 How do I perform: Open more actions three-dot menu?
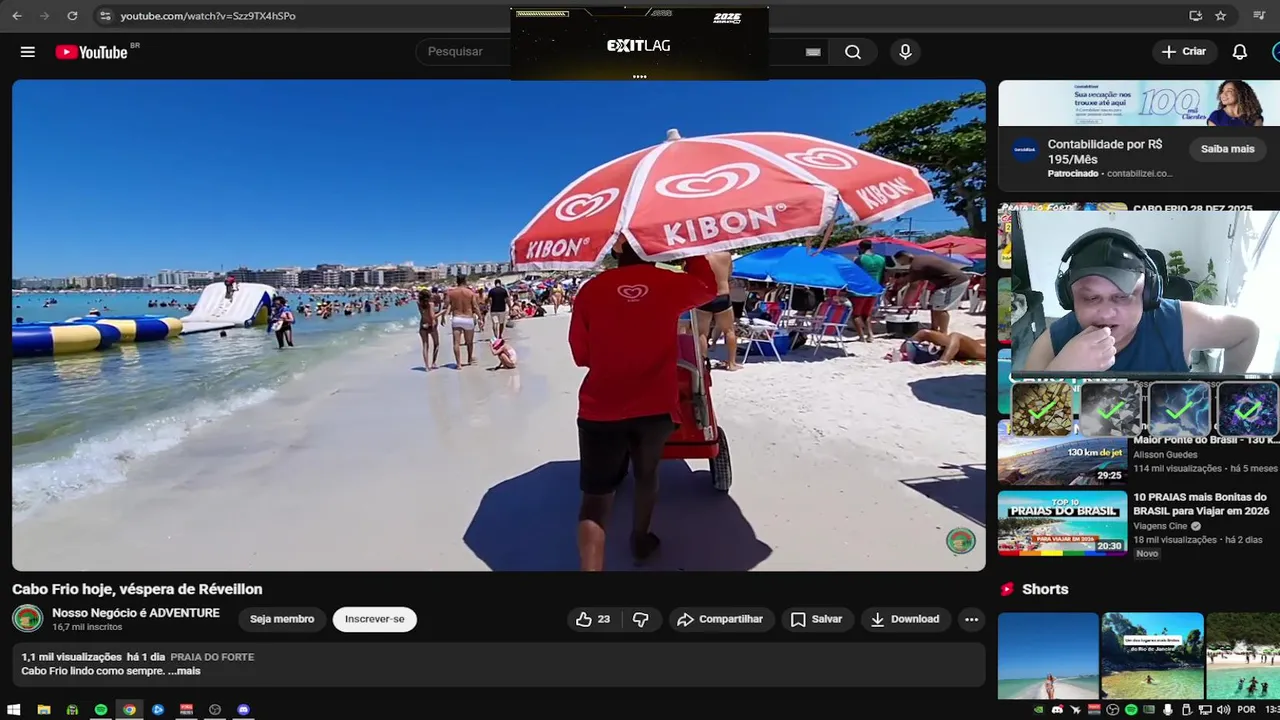pyautogui.click(x=971, y=619)
